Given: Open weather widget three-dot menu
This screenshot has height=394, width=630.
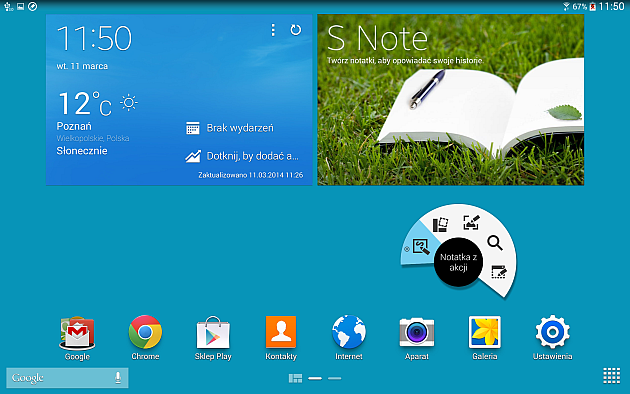Looking at the screenshot, I should (273, 30).
